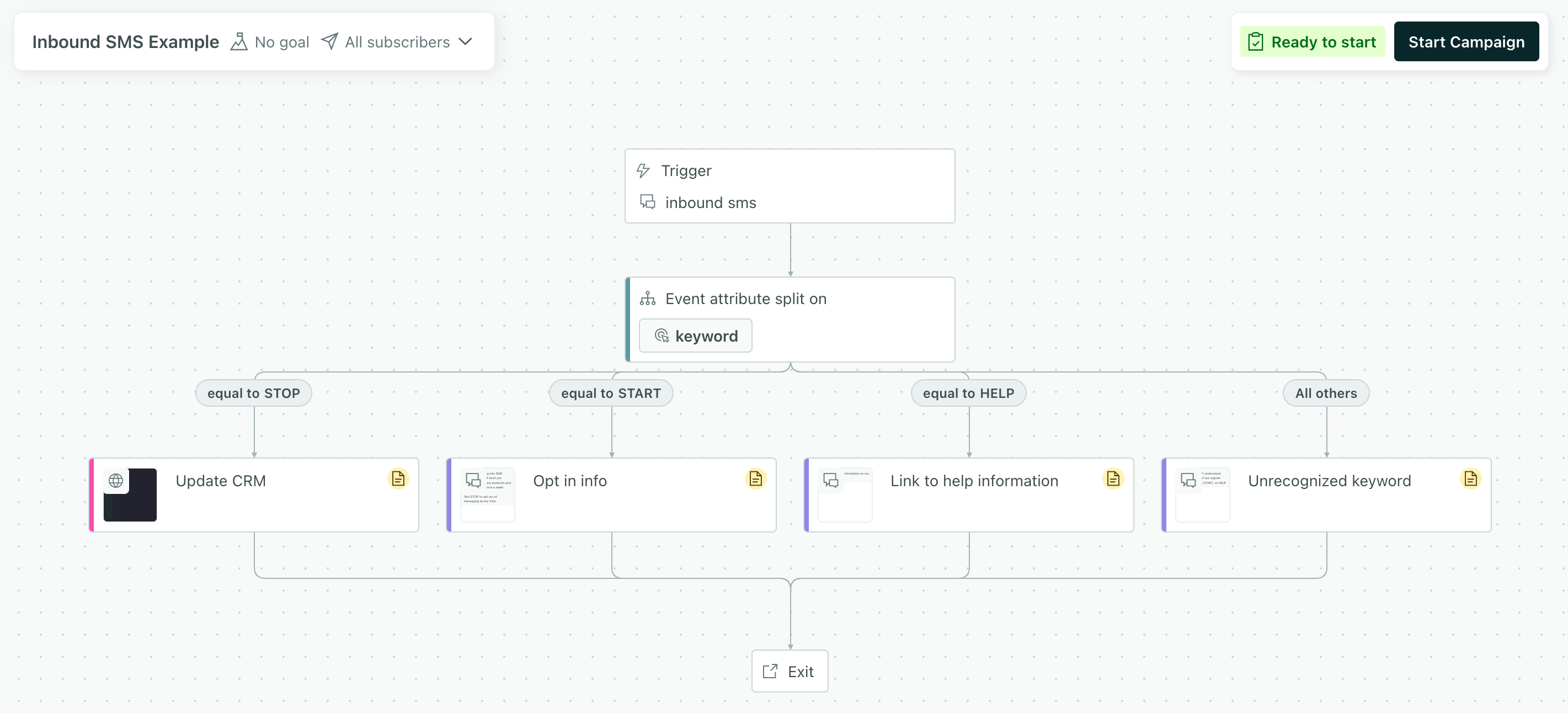
Task: Click the No goal flag icon
Action: point(239,41)
